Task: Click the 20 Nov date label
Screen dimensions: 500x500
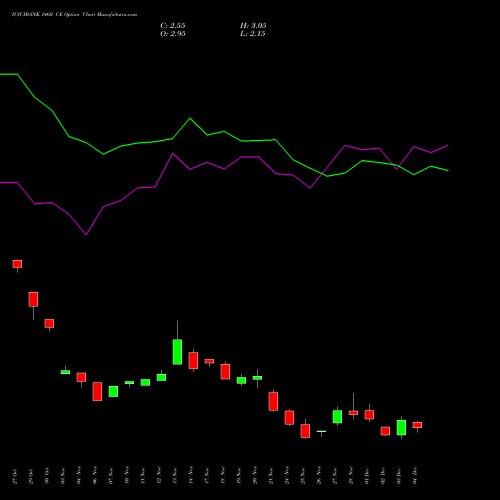Action: coord(255,475)
